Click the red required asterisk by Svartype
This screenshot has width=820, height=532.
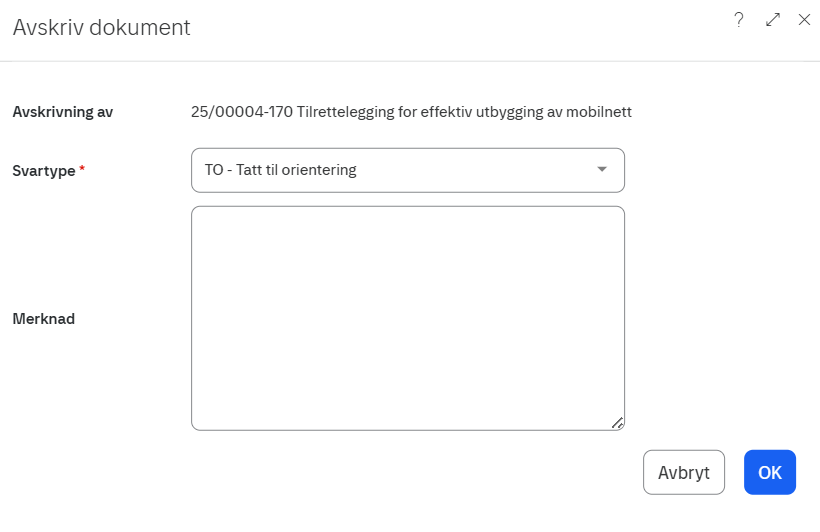click(x=82, y=170)
